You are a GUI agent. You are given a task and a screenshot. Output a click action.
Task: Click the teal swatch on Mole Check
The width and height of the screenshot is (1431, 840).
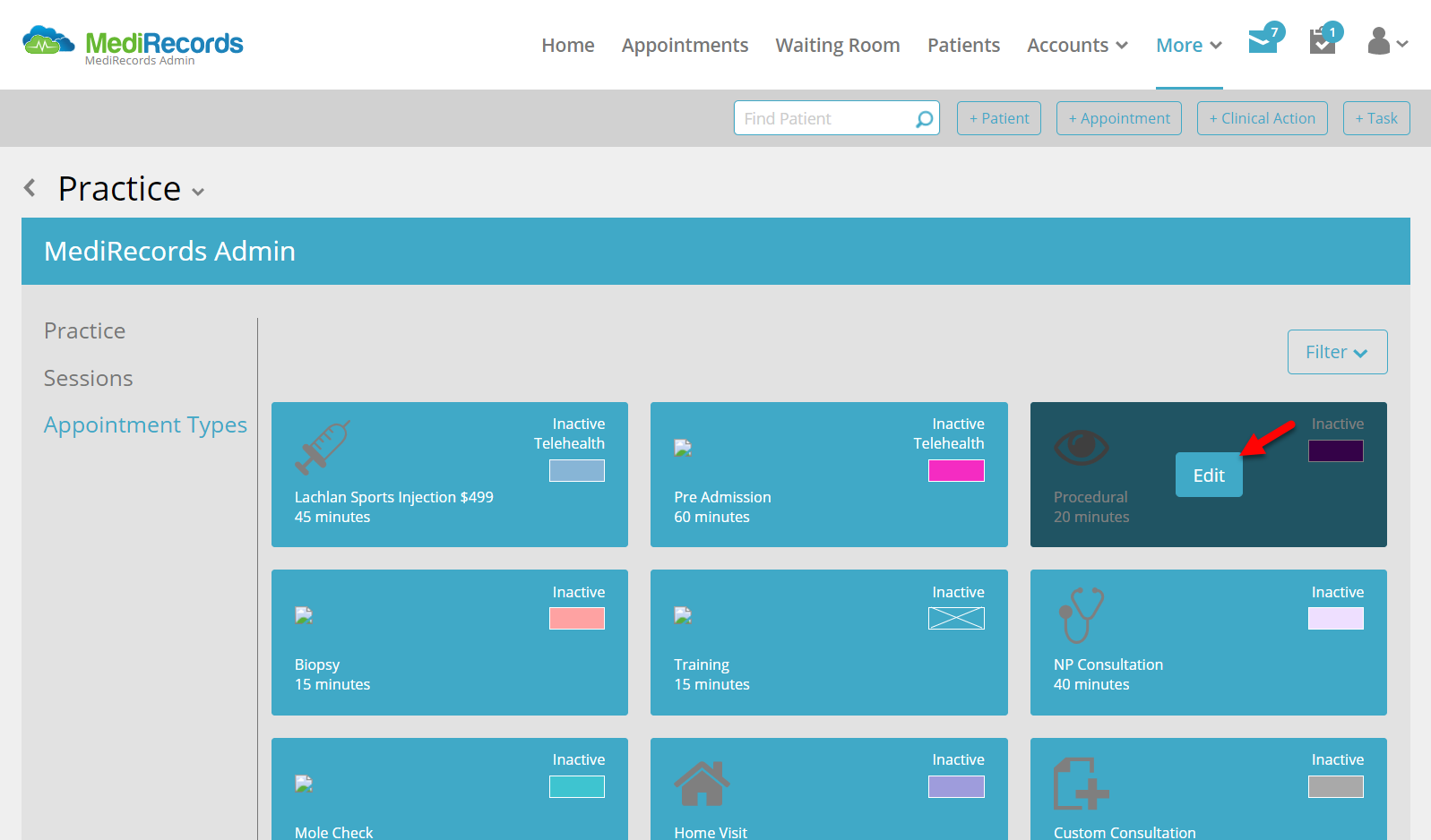click(x=577, y=787)
